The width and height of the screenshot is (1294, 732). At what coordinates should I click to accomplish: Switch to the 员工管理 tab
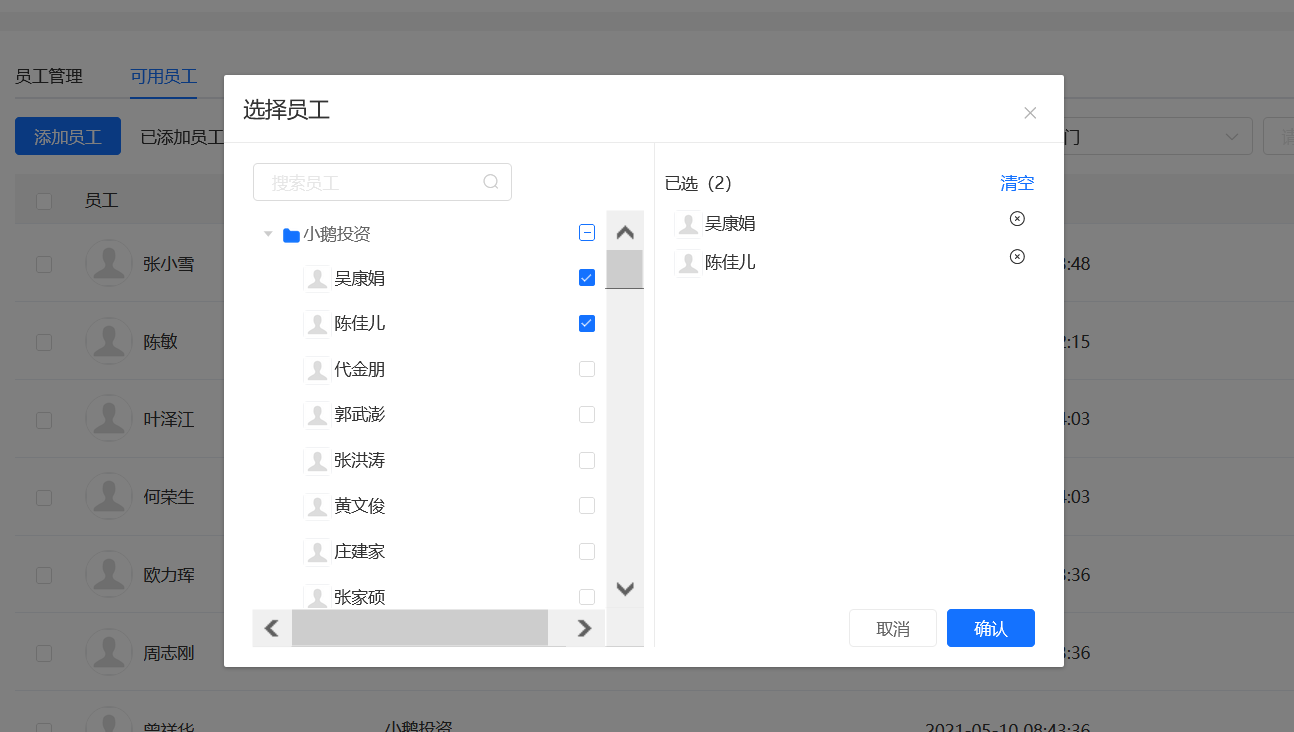coord(49,76)
